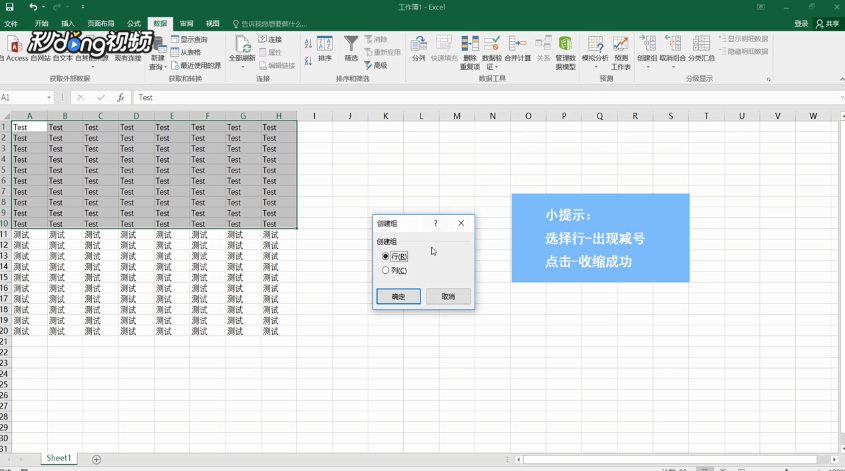This screenshot has width=845, height=471.
Task: Open the Refresh All dropdown arrow
Action: click(x=242, y=66)
